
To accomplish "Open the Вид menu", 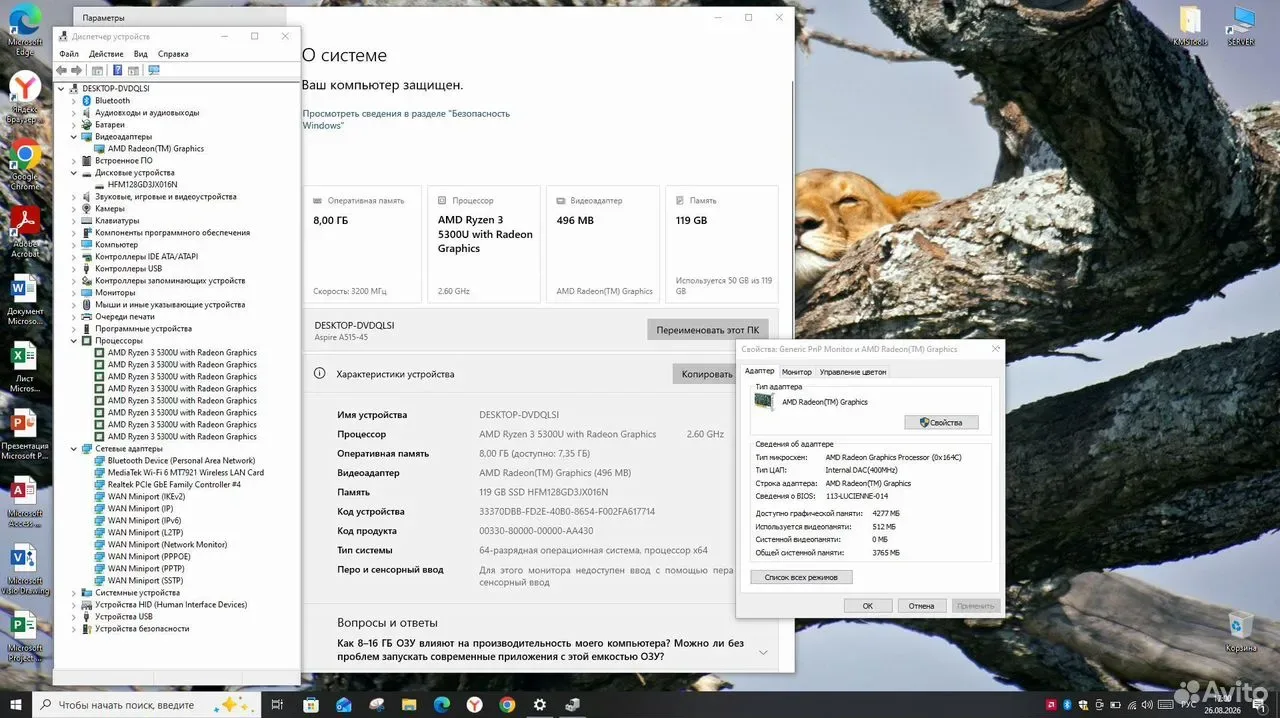I will [x=141, y=54].
